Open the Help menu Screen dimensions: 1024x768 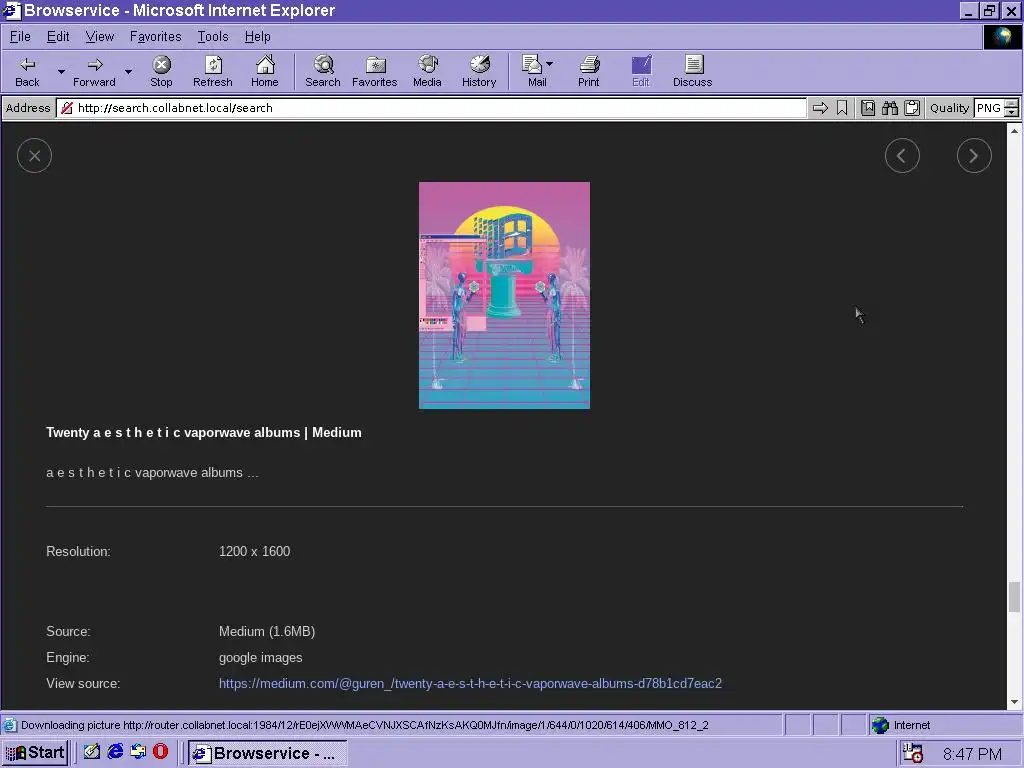(x=257, y=37)
